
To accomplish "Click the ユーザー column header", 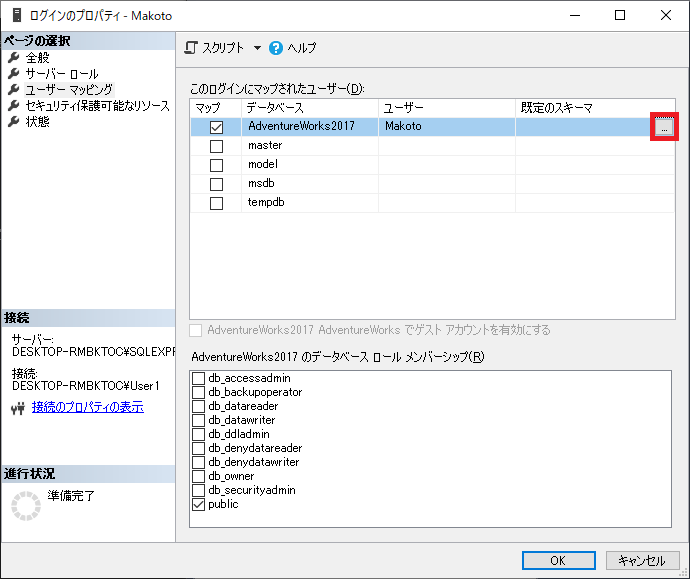I will [x=447, y=108].
